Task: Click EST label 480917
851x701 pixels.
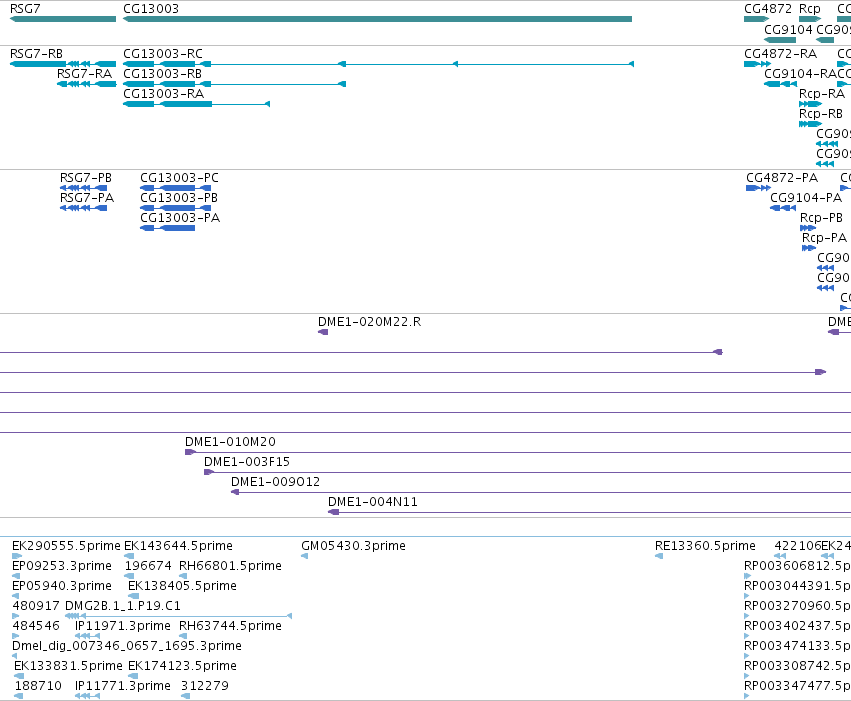Action: pos(36,606)
